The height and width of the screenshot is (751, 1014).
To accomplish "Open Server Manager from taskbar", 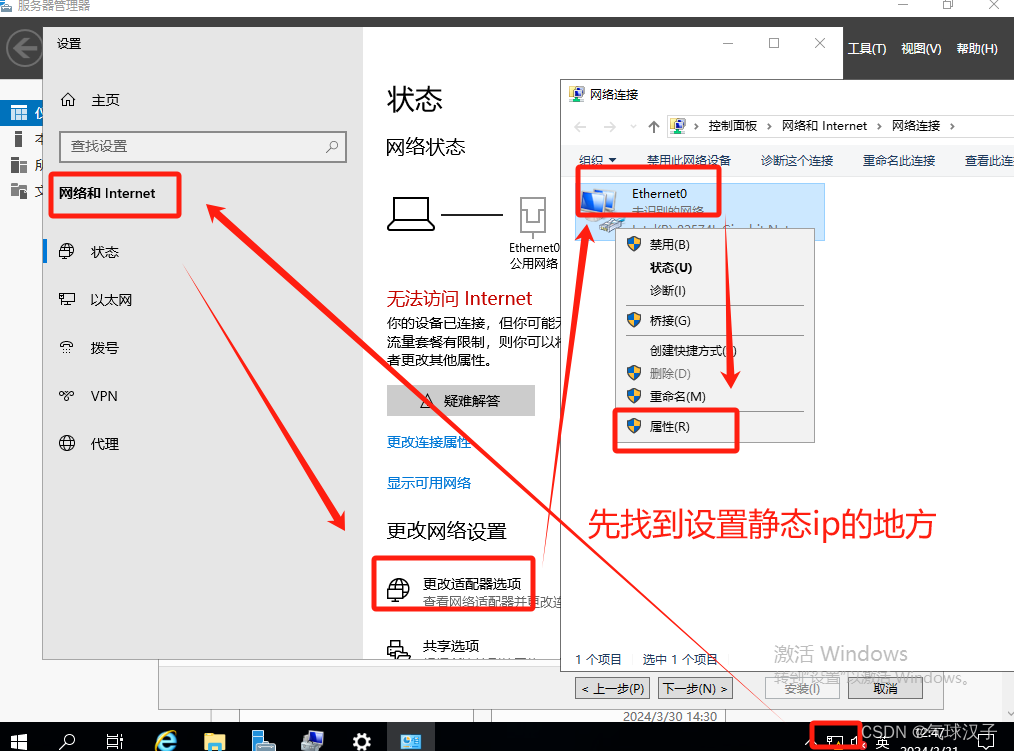I will [x=263, y=741].
